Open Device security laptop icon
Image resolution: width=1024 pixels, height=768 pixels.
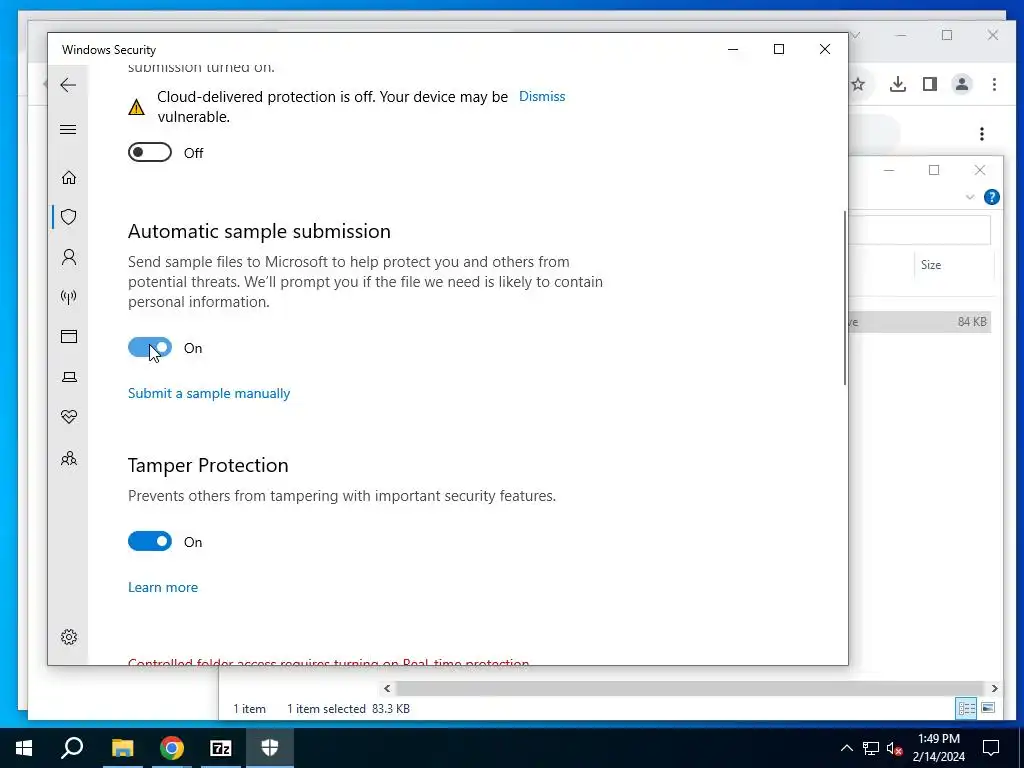pyautogui.click(x=69, y=377)
